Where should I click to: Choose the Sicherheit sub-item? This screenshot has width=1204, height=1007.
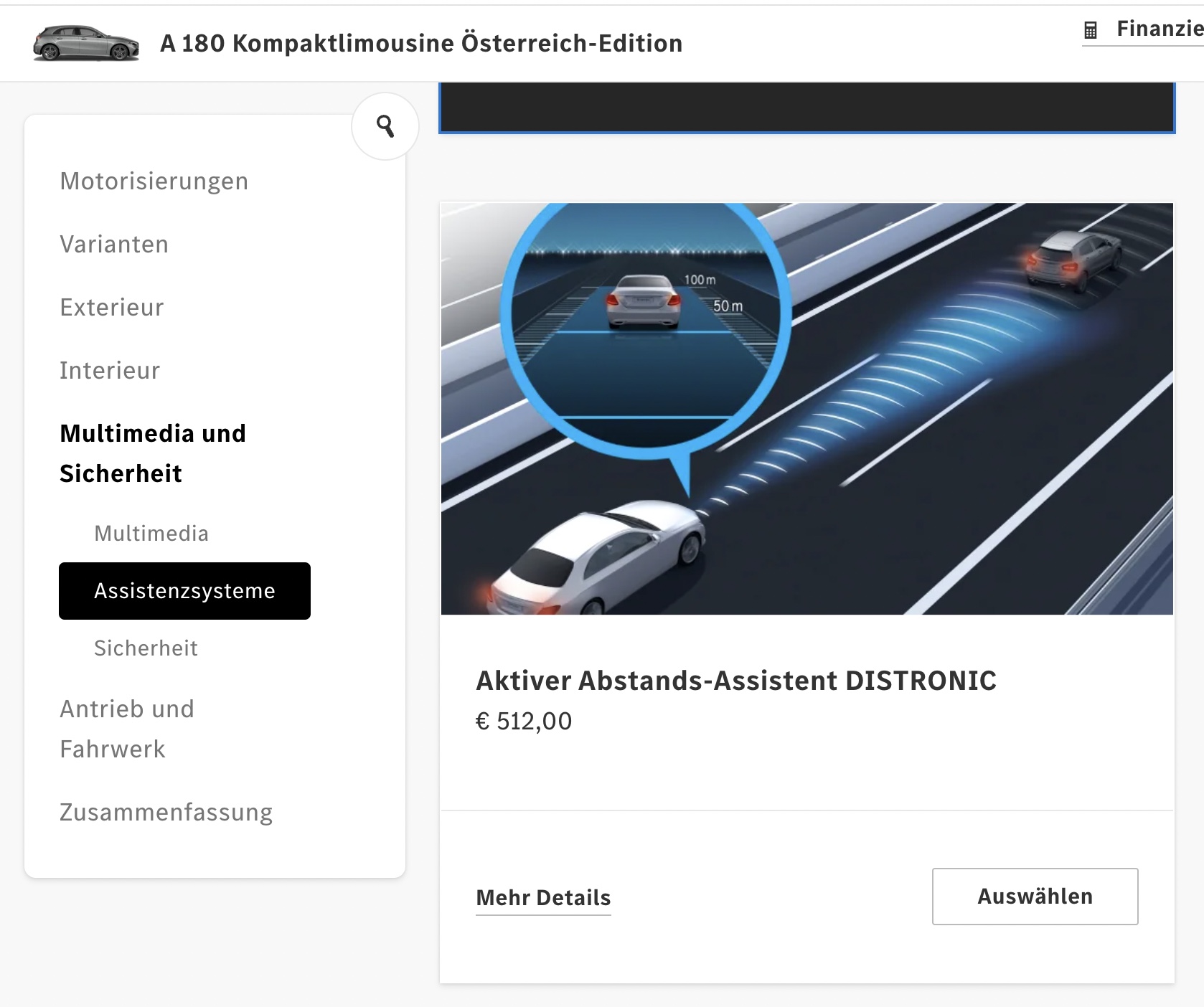pos(146,648)
